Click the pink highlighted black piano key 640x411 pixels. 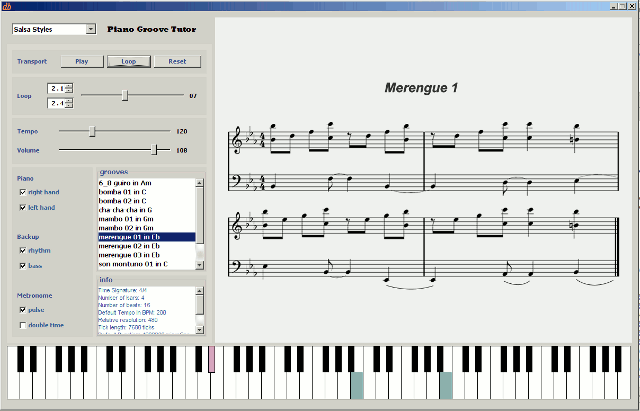pyautogui.click(x=212, y=359)
